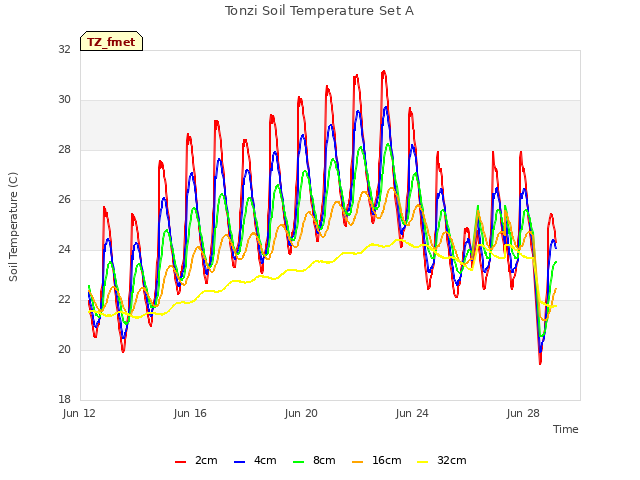Viewport: 640px width, 480px height.
Task: Click the Soil Temperature (C) axis label
Action: (13, 227)
